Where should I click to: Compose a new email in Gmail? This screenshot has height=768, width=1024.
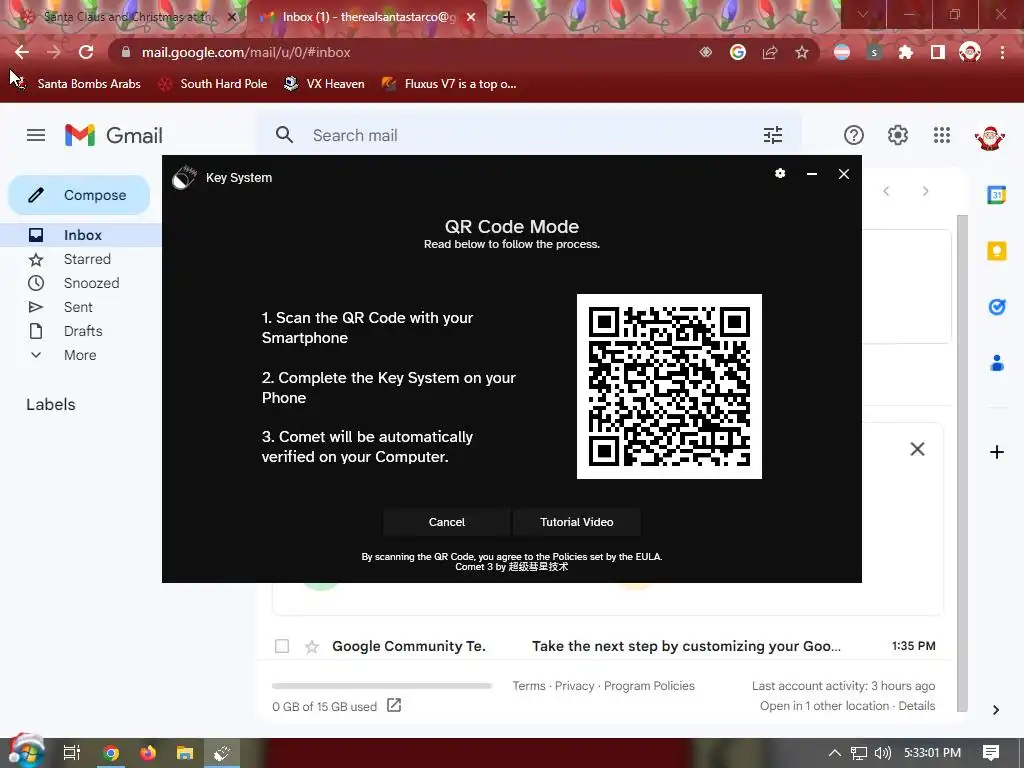(79, 195)
